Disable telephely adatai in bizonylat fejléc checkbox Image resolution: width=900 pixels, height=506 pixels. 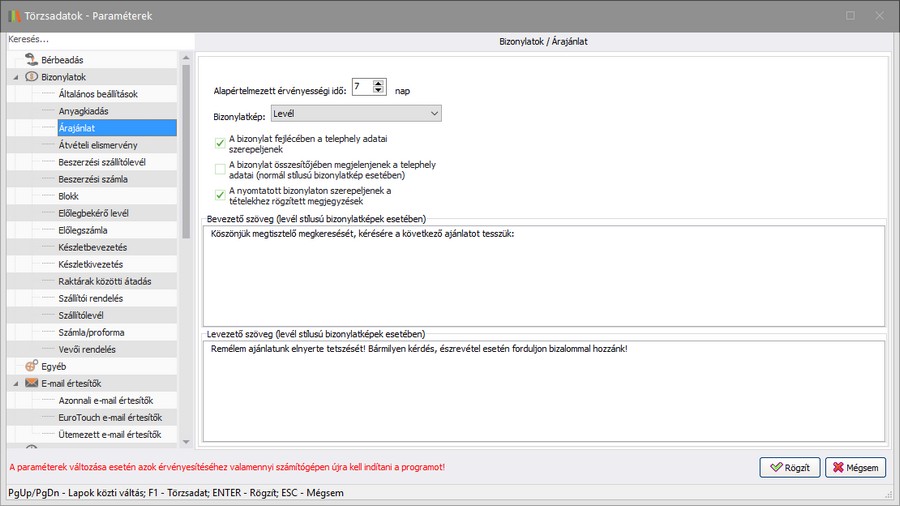tap(220, 143)
